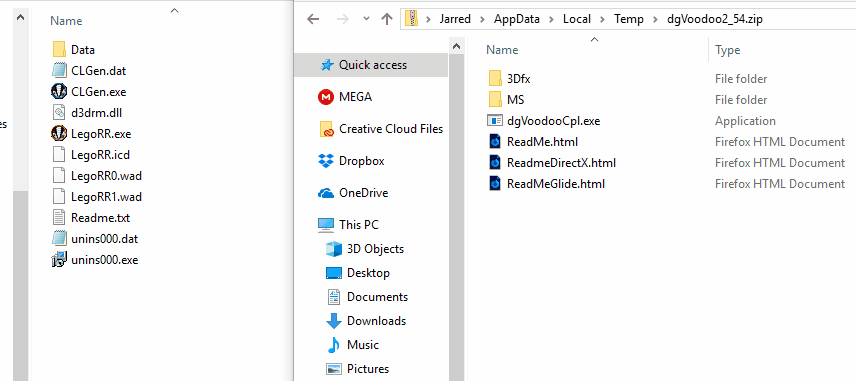Go back with the Back arrow
This screenshot has height=381, width=856.
point(313,19)
